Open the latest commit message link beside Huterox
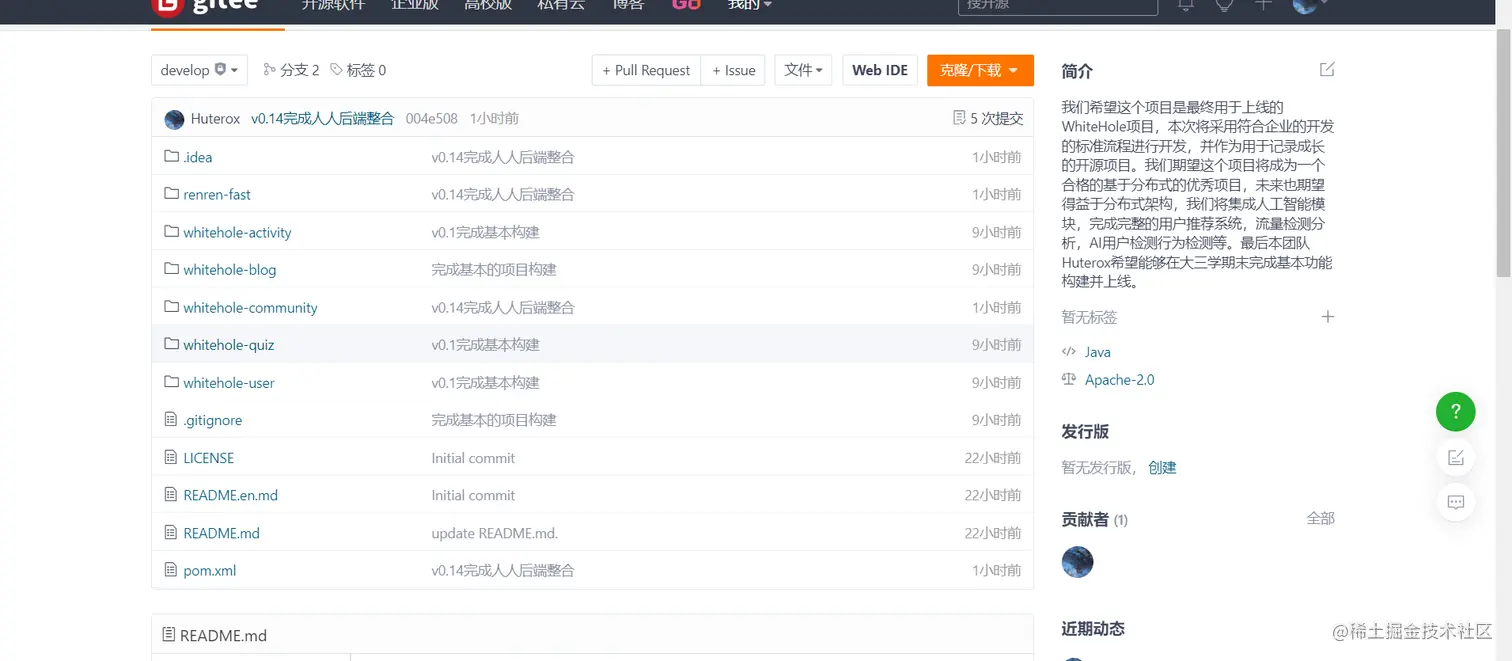Viewport: 1512px width, 661px height. point(322,118)
